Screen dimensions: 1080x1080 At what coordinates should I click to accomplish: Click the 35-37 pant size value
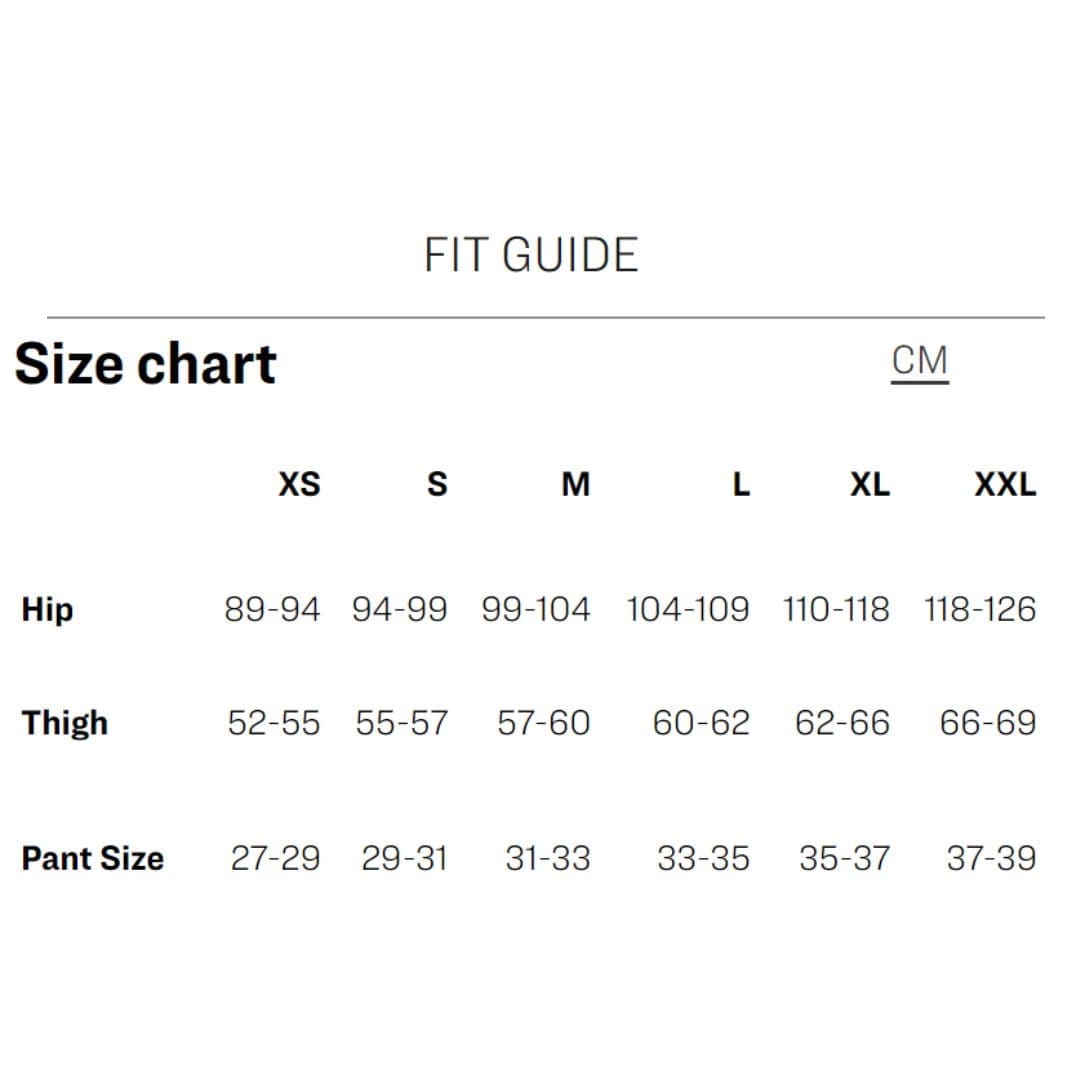[844, 858]
